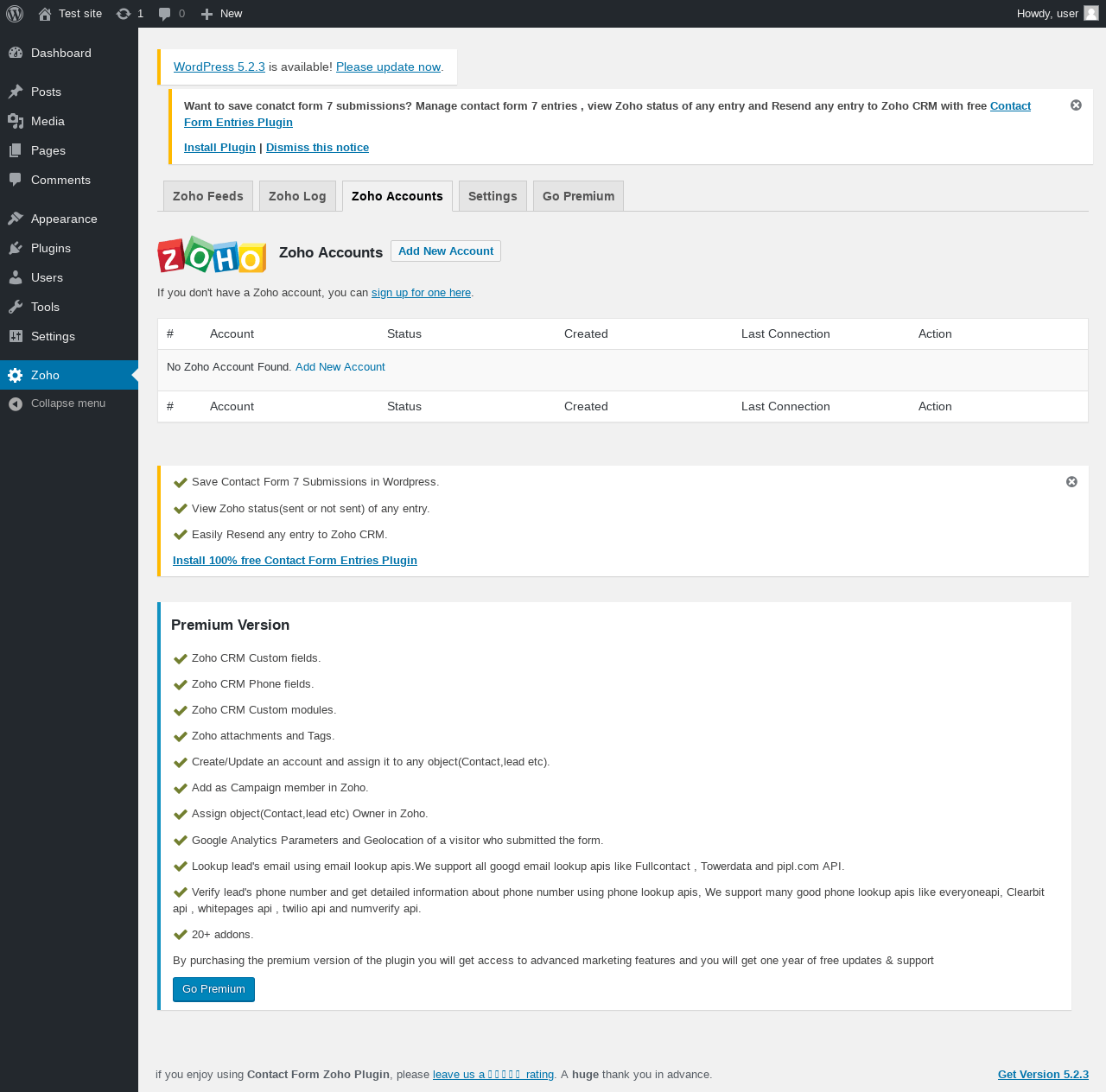Viewport: 1106px width, 1092px height.
Task: Open the plugin Settings tab
Action: coord(493,196)
